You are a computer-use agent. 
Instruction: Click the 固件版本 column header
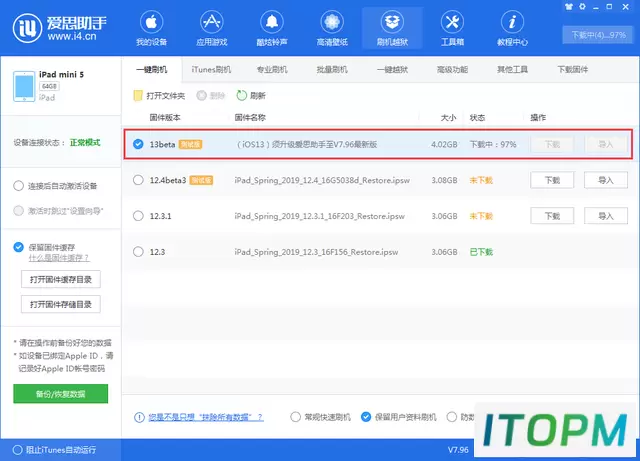coord(165,118)
